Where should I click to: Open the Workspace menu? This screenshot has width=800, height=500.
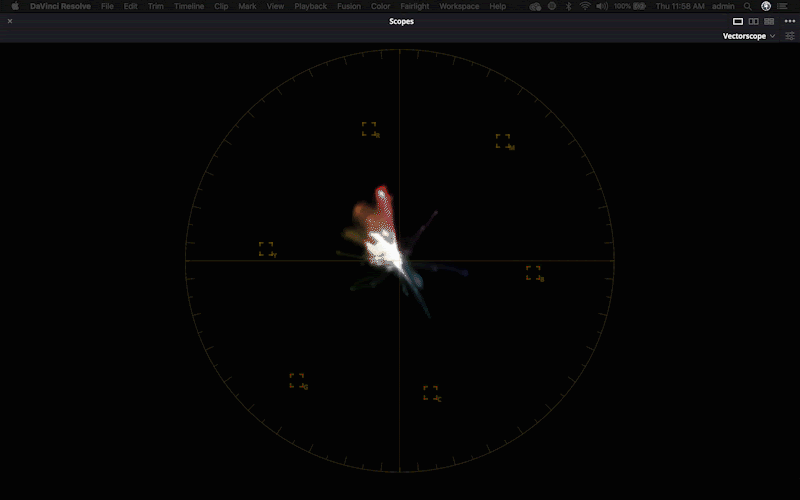pyautogui.click(x=459, y=6)
